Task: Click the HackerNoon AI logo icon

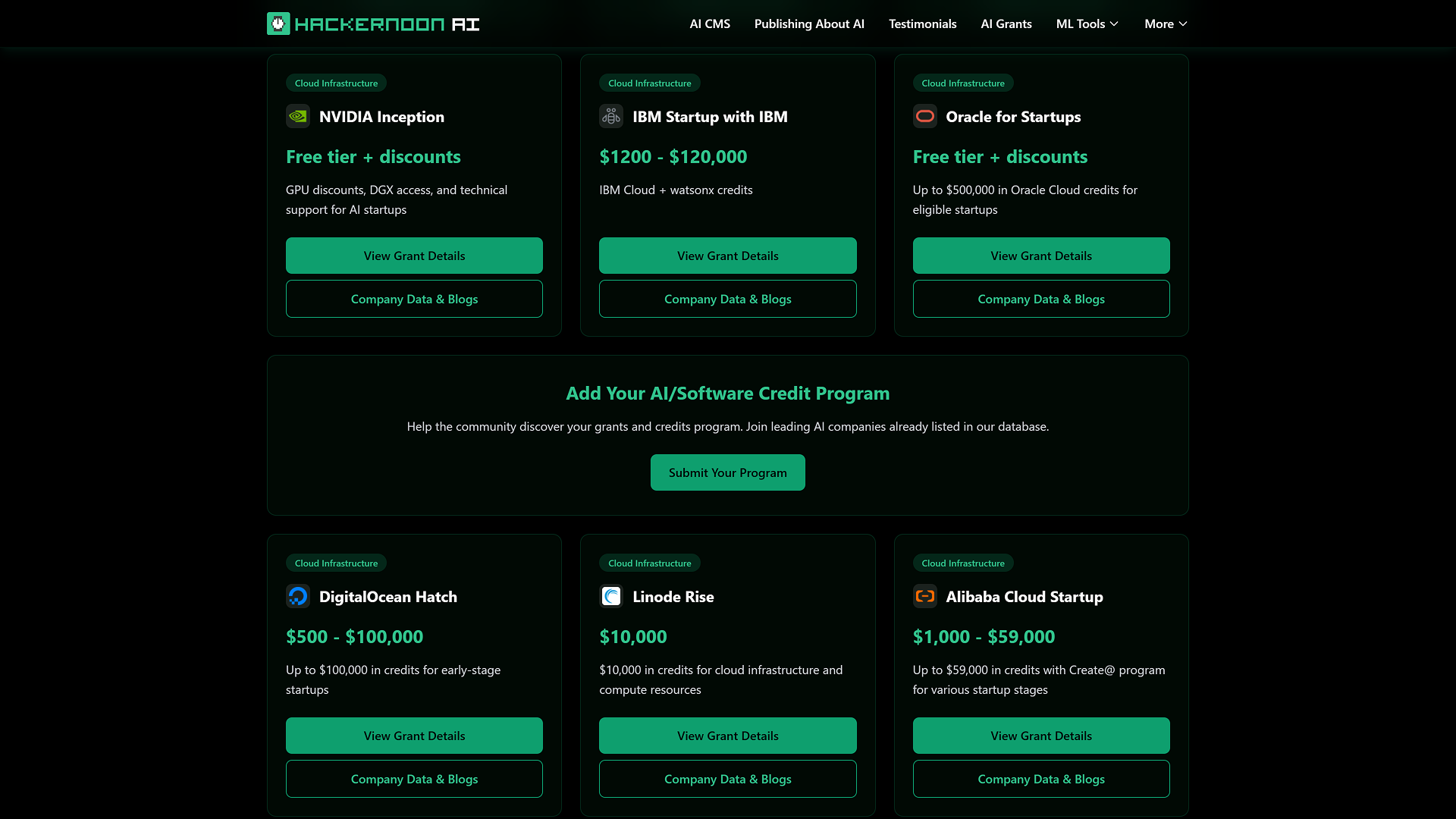Action: 278,24
